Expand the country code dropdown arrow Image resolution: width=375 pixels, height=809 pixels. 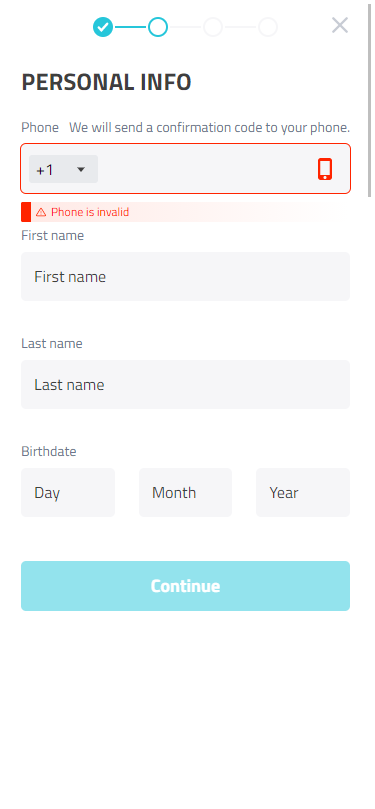tap(81, 169)
